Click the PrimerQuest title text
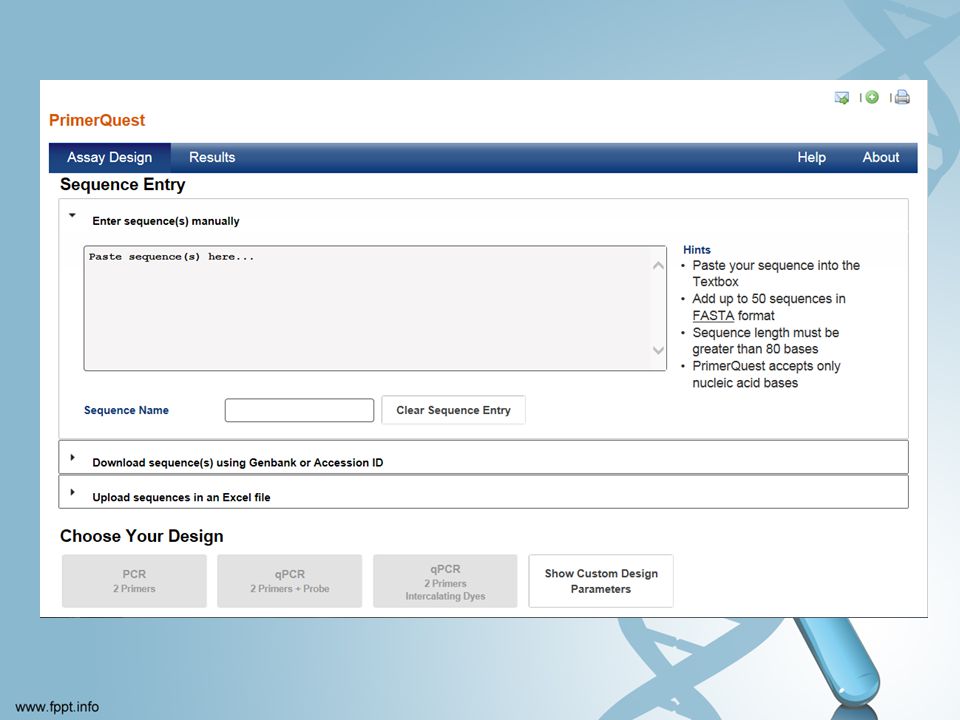This screenshot has height=720, width=960. 97,120
